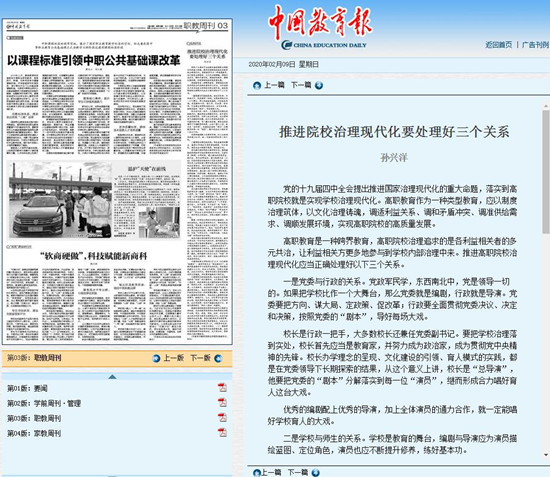The width and height of the screenshot is (550, 477).
Task: Collapse page list with up triangle
Action: point(112,377)
